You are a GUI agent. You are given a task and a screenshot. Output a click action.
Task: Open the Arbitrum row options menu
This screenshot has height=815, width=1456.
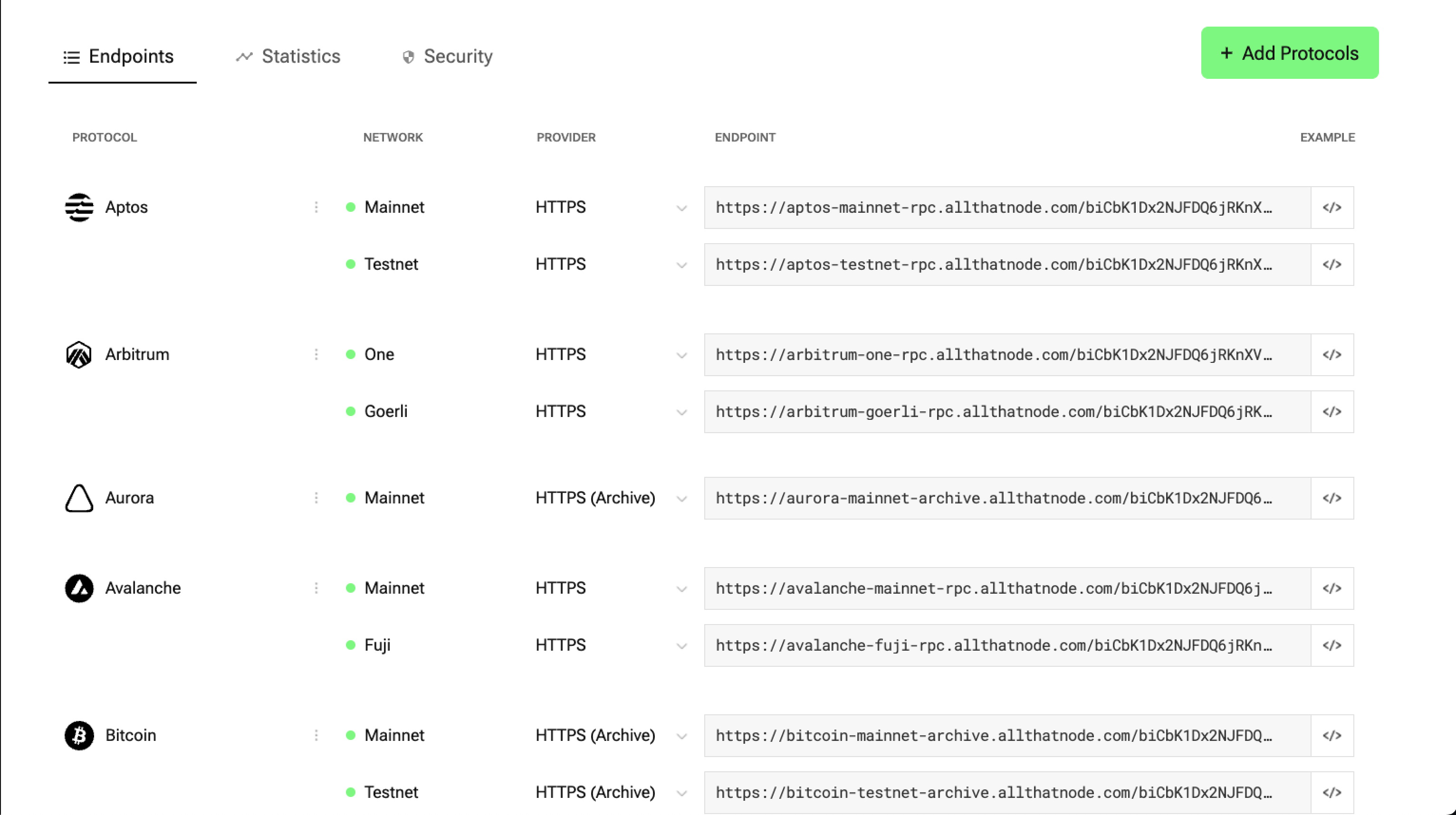[316, 354]
